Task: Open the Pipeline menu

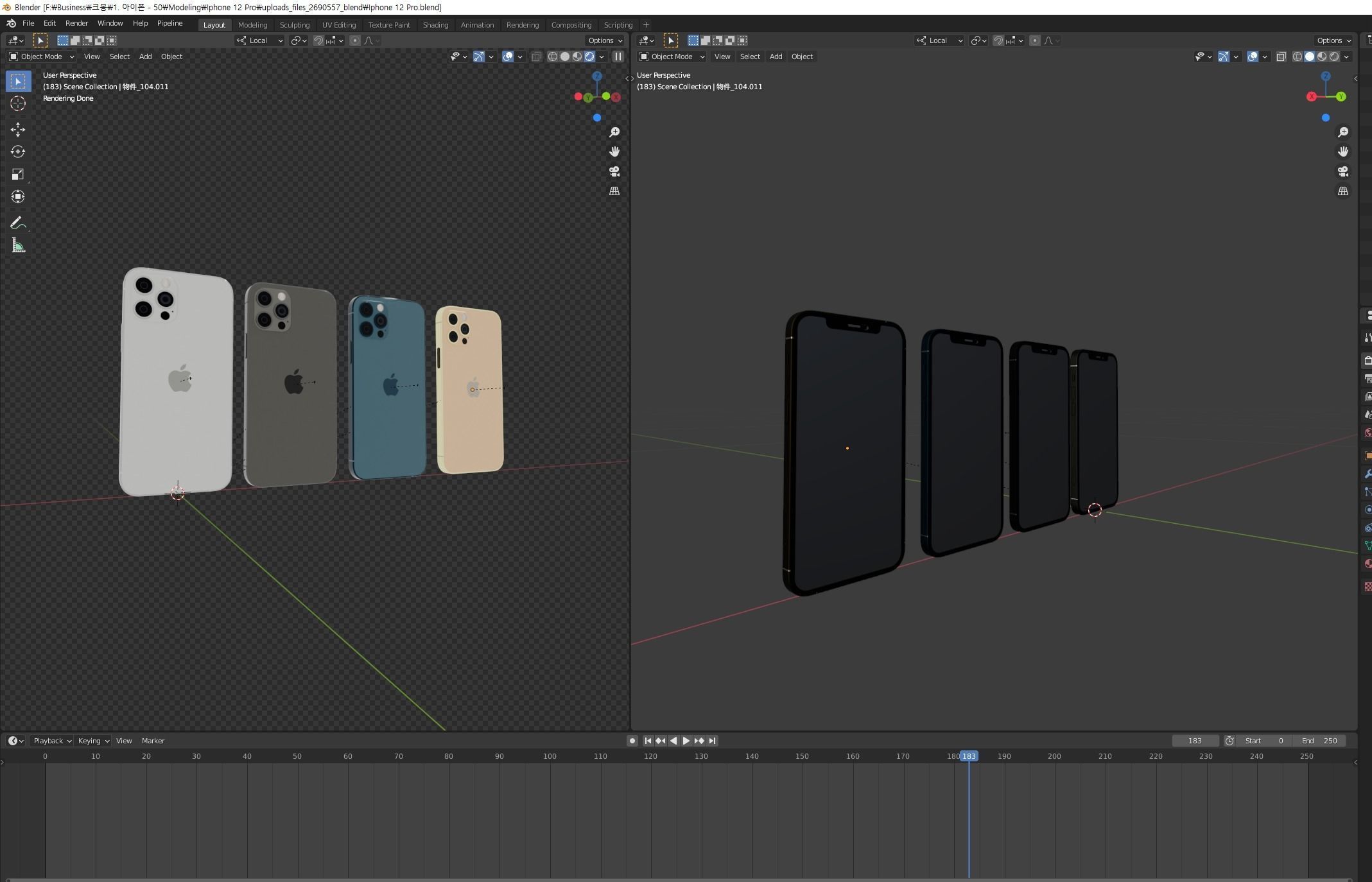Action: pyautogui.click(x=169, y=23)
